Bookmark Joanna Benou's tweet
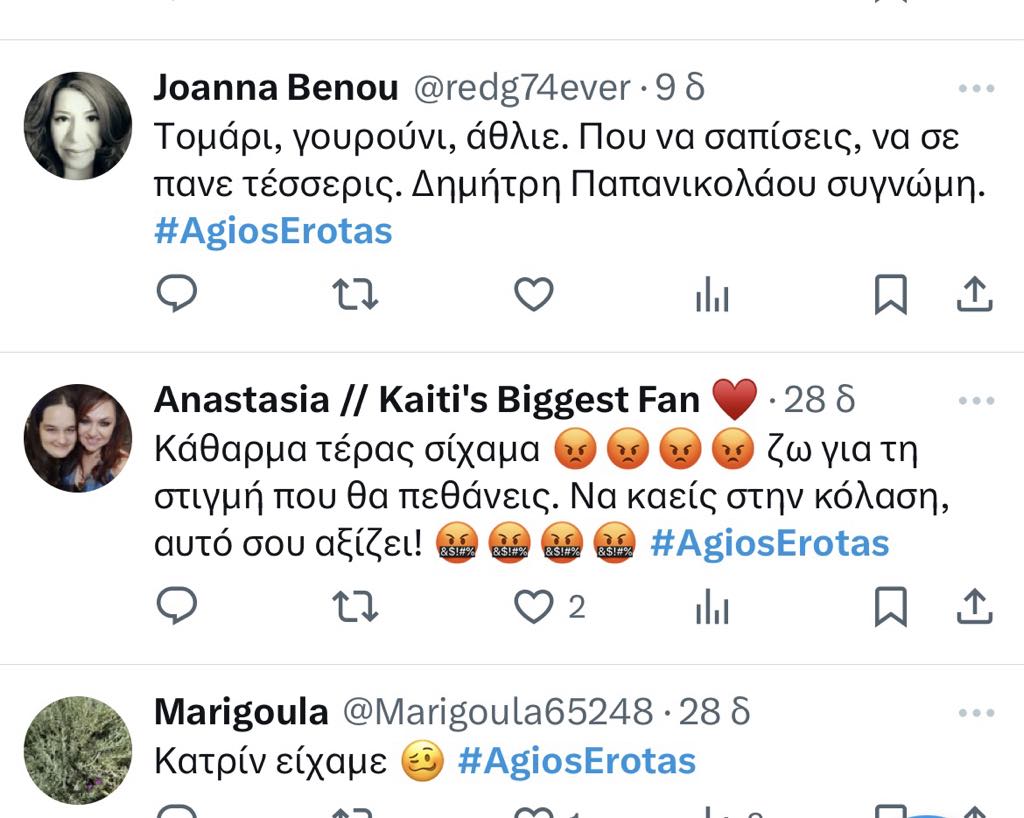 pyautogui.click(x=891, y=294)
